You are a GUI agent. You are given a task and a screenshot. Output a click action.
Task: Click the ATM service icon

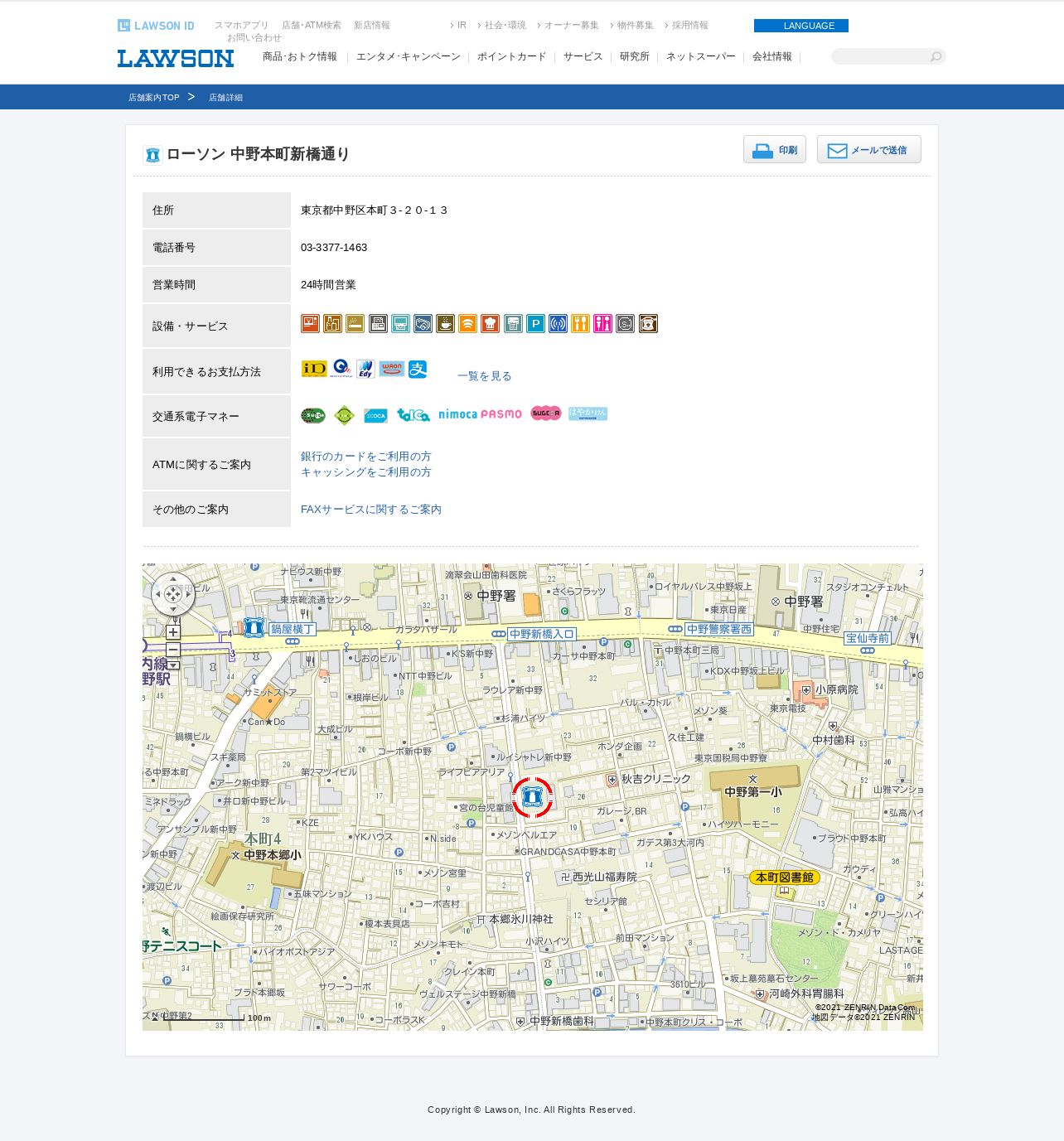311,324
